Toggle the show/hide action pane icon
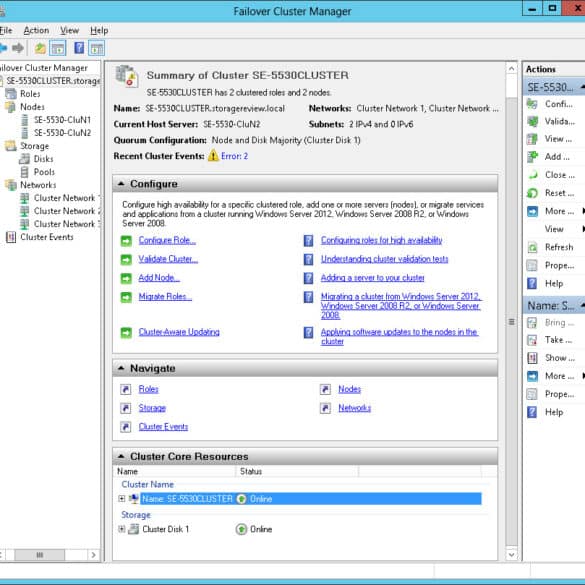 (x=97, y=48)
